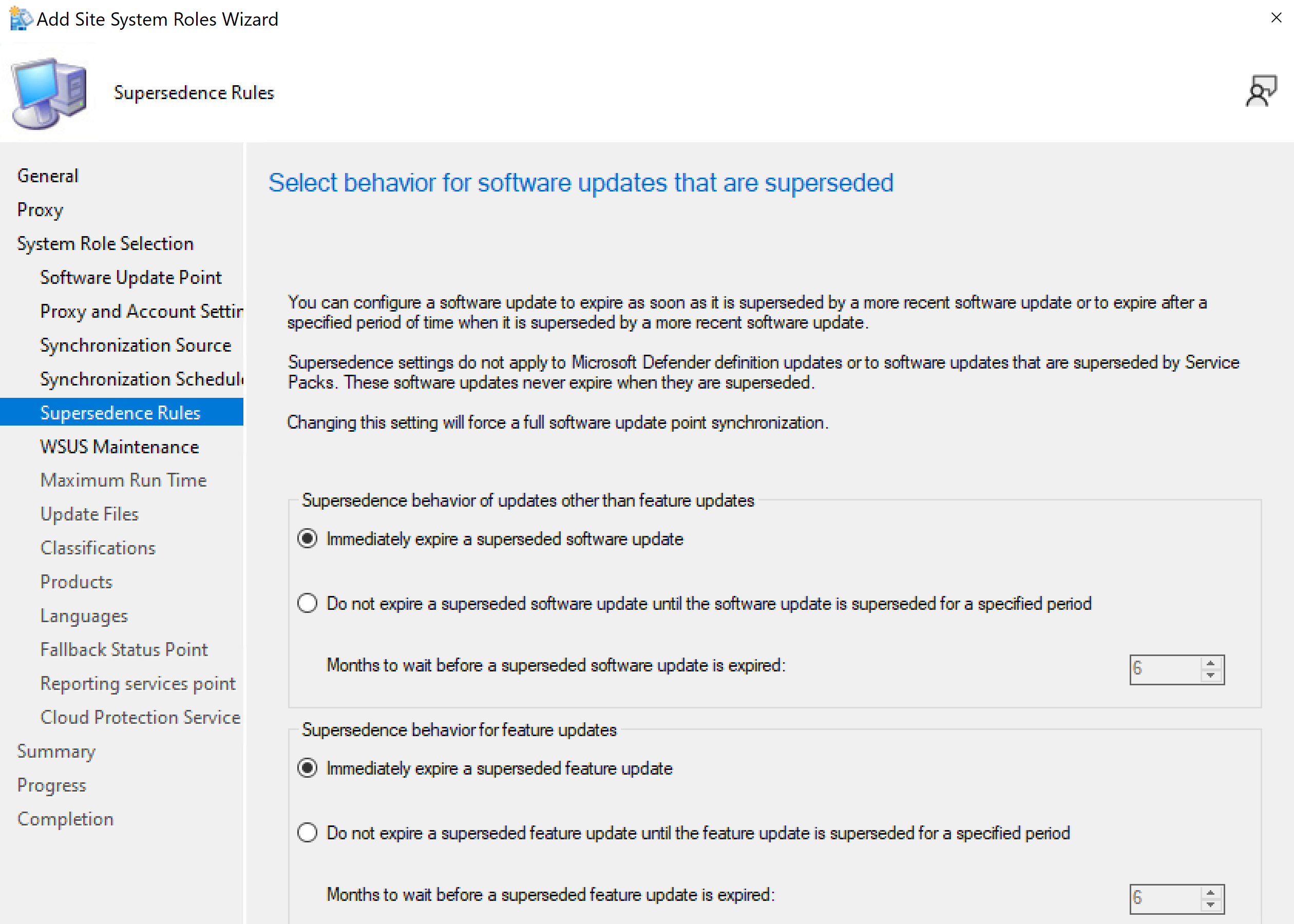Open Synchronization Source step
The image size is (1294, 924).
tap(136, 345)
